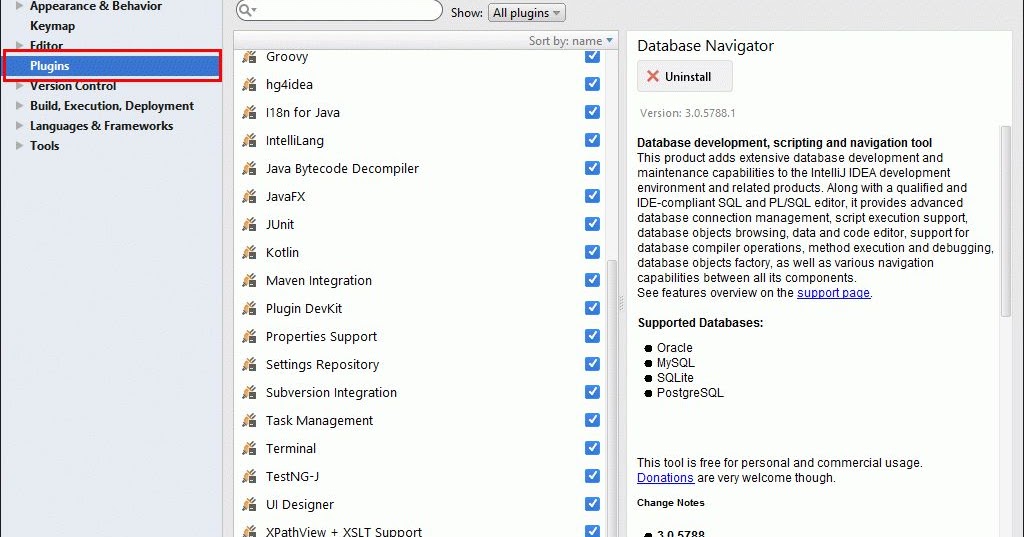Open Languages & Frameworks settings

101,125
